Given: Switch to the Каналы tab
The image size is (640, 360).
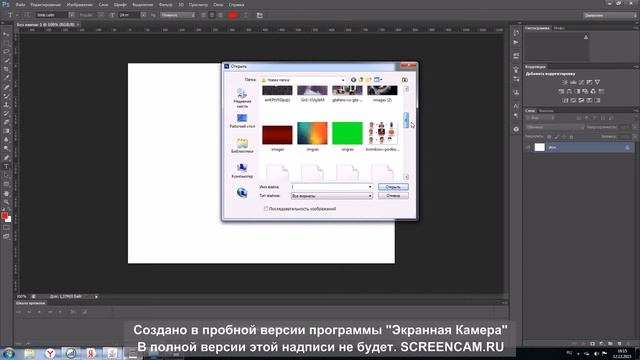Looking at the screenshot, I should (x=546, y=111).
